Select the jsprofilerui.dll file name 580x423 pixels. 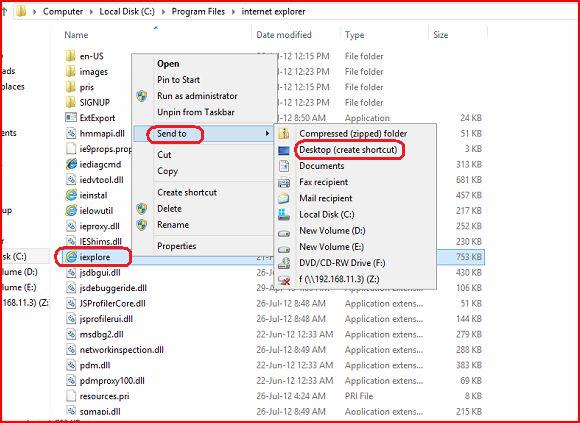coord(106,319)
